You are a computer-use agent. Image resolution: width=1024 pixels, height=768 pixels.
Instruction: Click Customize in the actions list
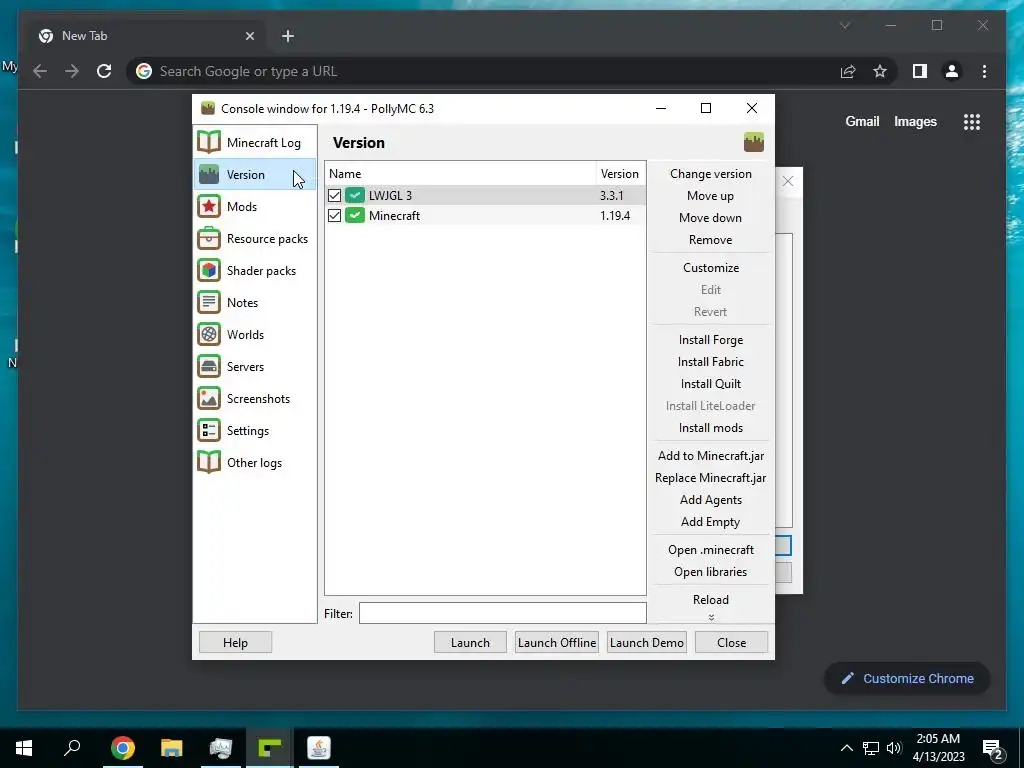[x=711, y=268]
